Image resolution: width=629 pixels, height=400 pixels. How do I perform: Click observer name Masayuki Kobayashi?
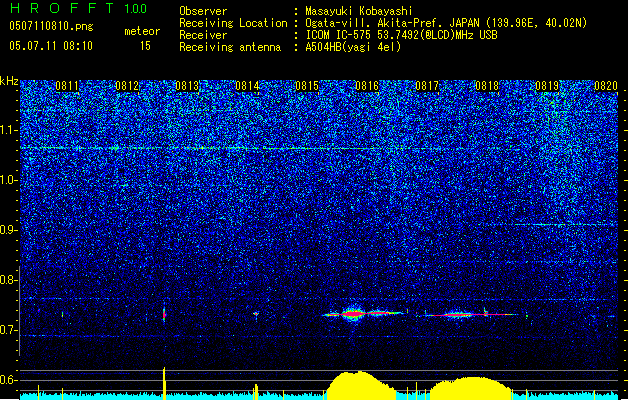point(359,11)
